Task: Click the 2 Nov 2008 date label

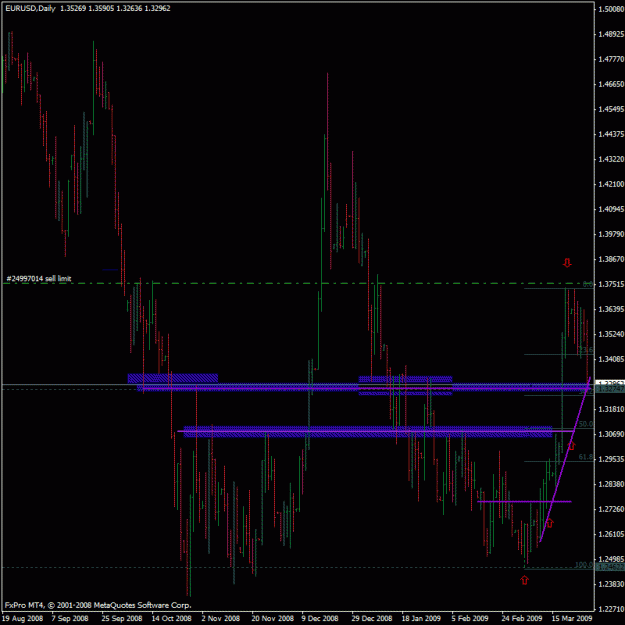Action: pos(220,618)
